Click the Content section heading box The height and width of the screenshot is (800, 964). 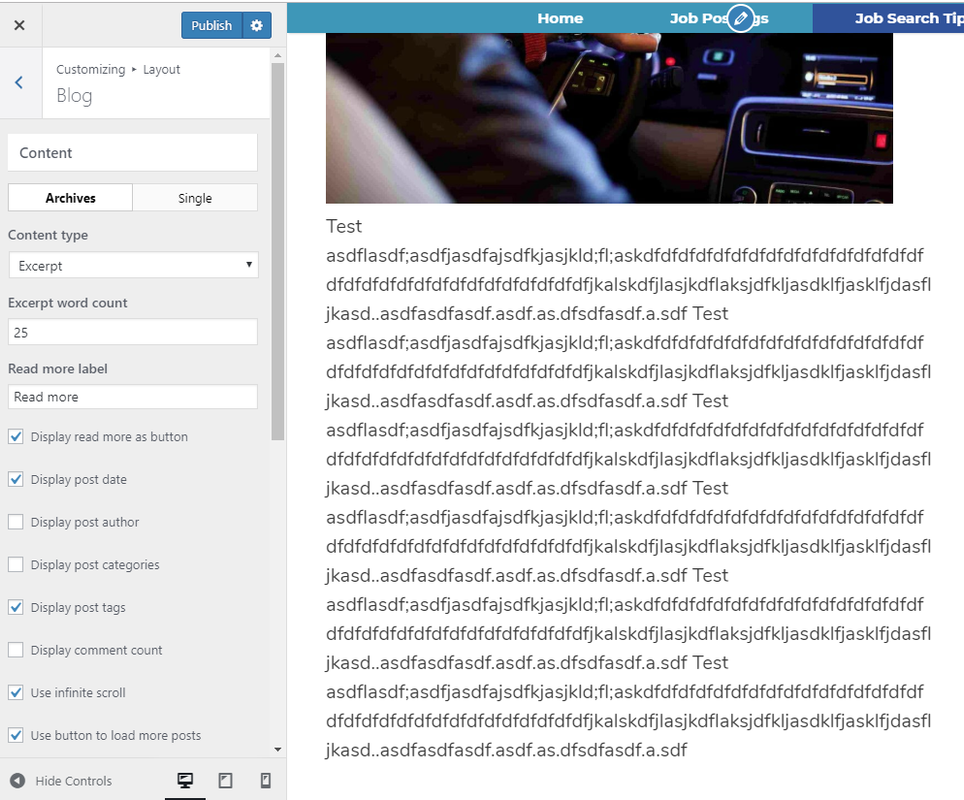[133, 152]
